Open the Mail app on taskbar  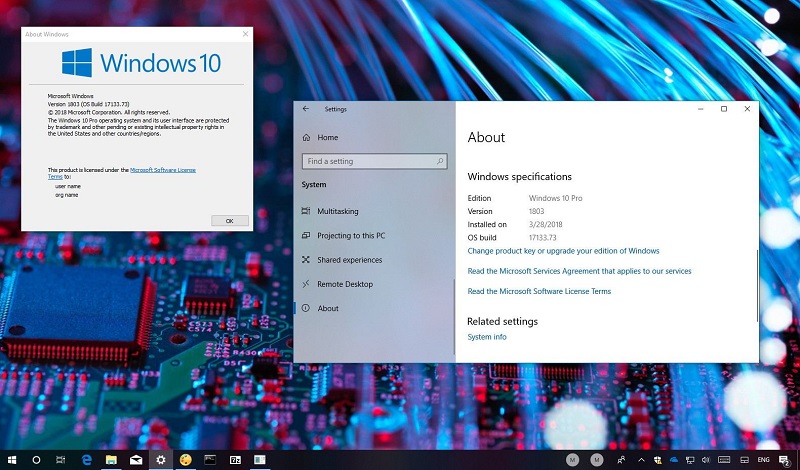click(x=136, y=460)
